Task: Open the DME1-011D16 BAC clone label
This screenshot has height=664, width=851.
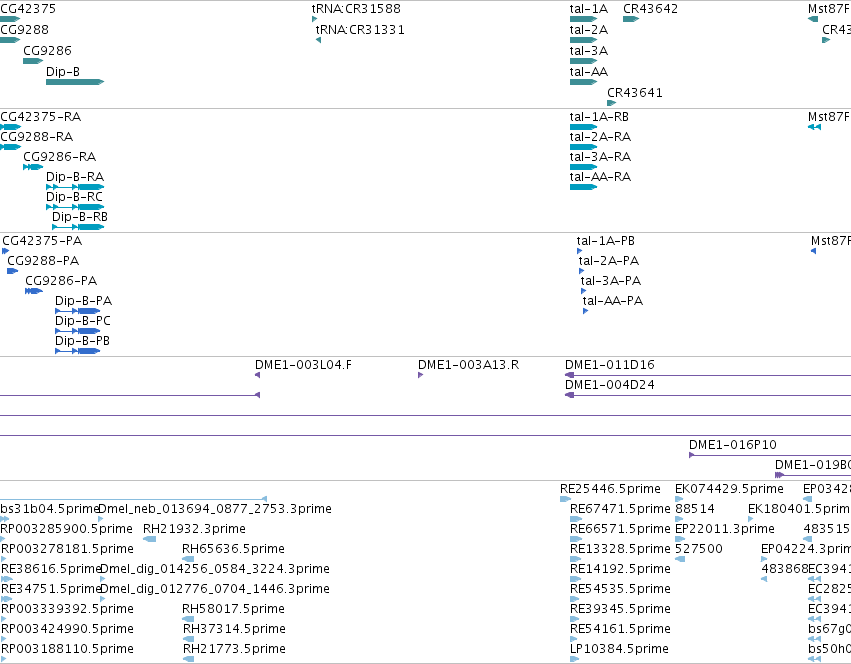Action: 610,365
